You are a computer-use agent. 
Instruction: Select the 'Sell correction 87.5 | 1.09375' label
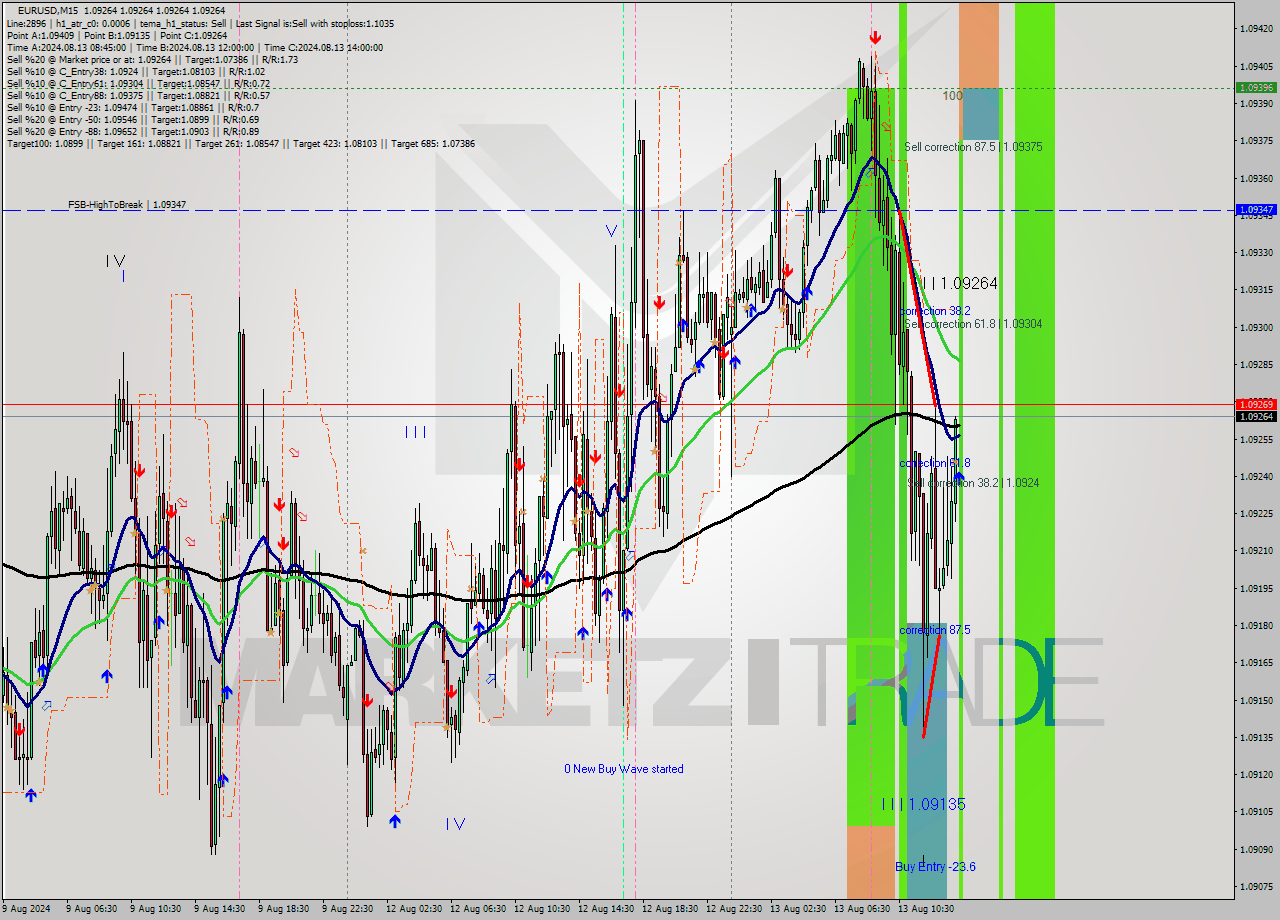(x=973, y=147)
